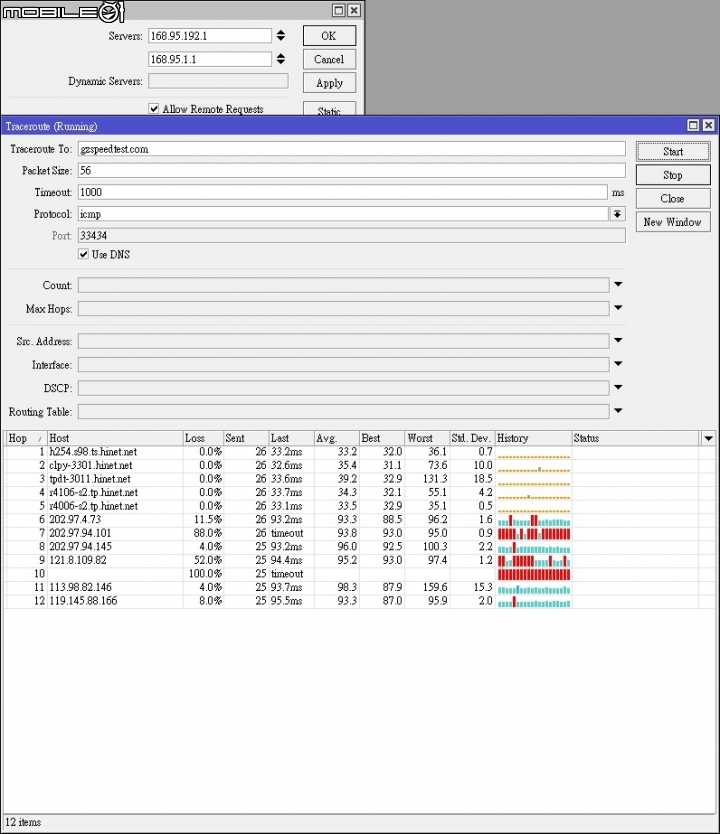Close the Traceroute window via X
Viewport: 720px width, 834px height.
708,125
